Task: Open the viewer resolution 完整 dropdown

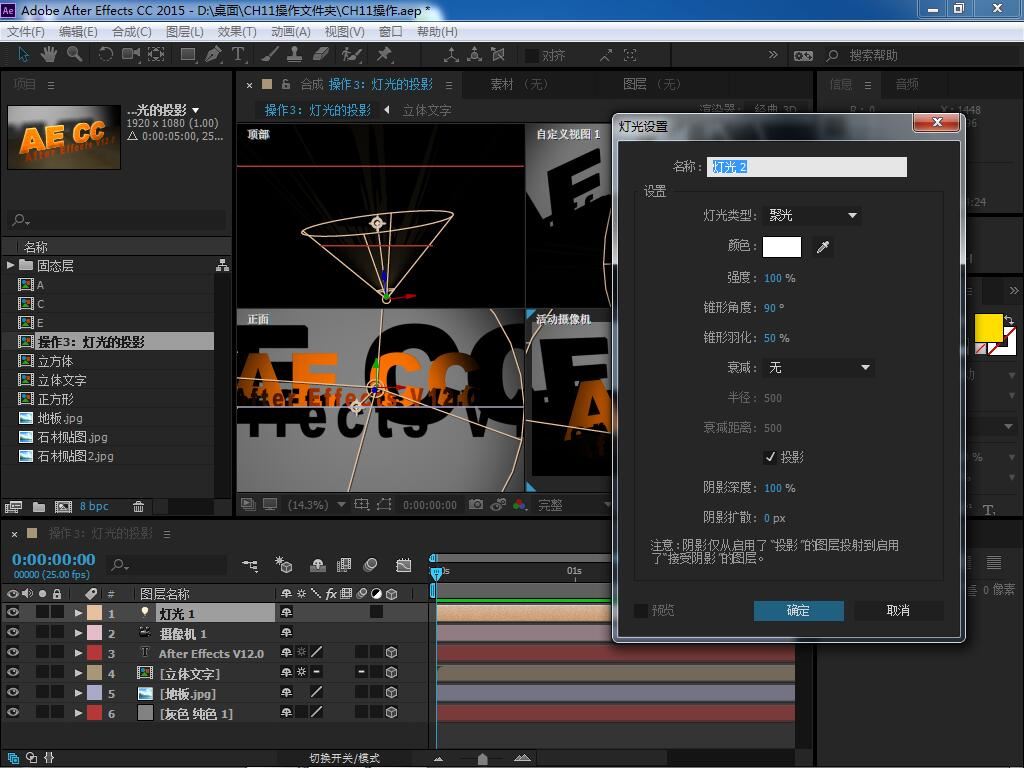Action: pos(573,505)
